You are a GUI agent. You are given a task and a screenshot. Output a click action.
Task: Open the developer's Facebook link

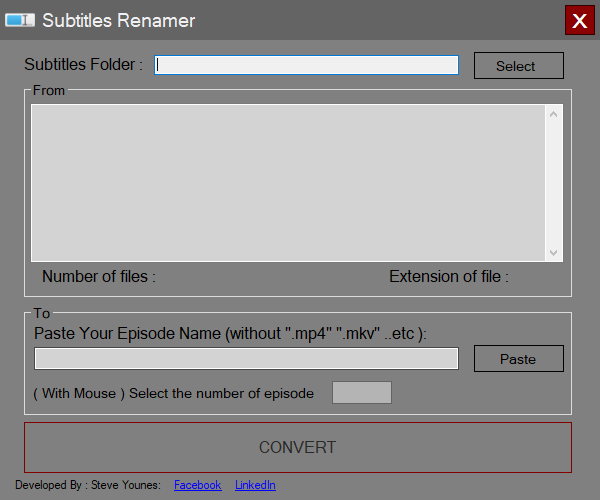pyautogui.click(x=197, y=485)
